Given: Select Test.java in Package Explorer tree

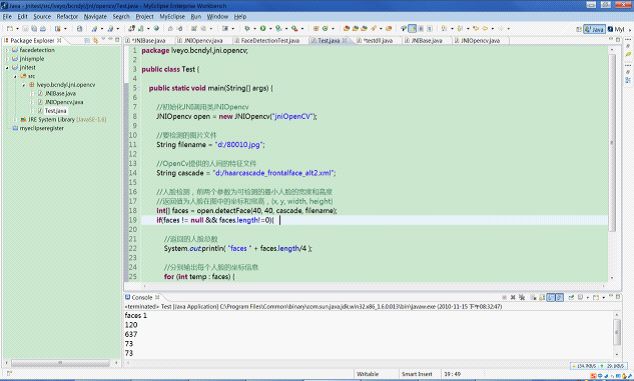Looking at the screenshot, I should (55, 111).
